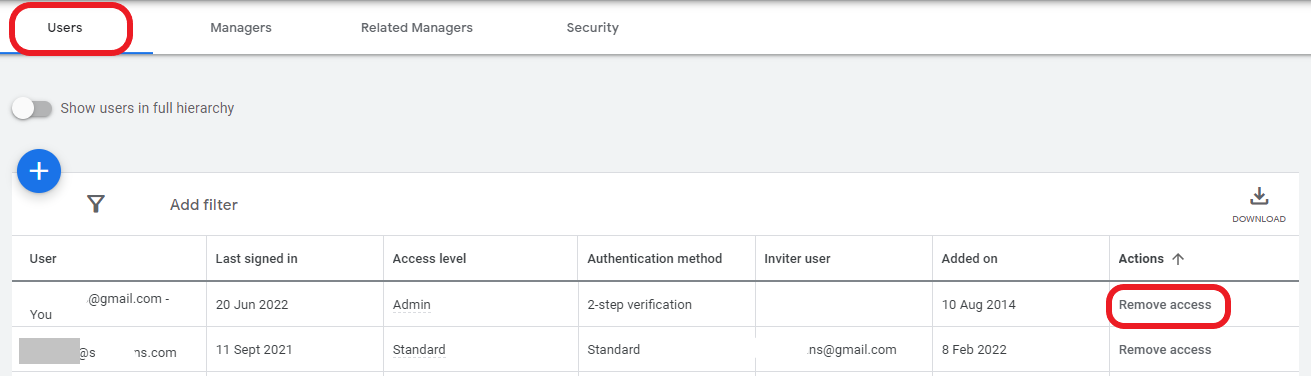Sort by Access level column header
The height and width of the screenshot is (376, 1311).
[430, 259]
